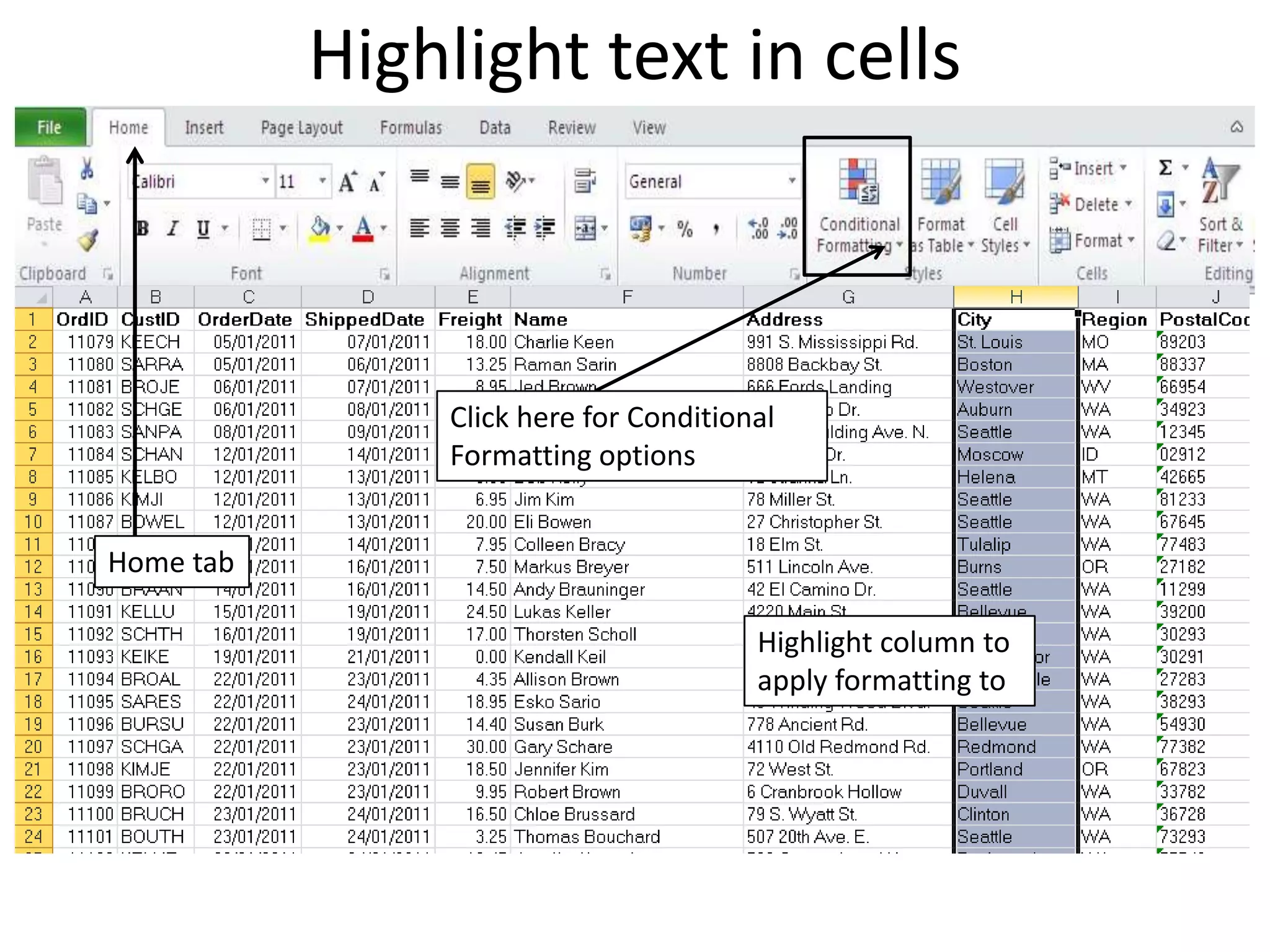Align text left
1270x952 pixels.
point(420,229)
